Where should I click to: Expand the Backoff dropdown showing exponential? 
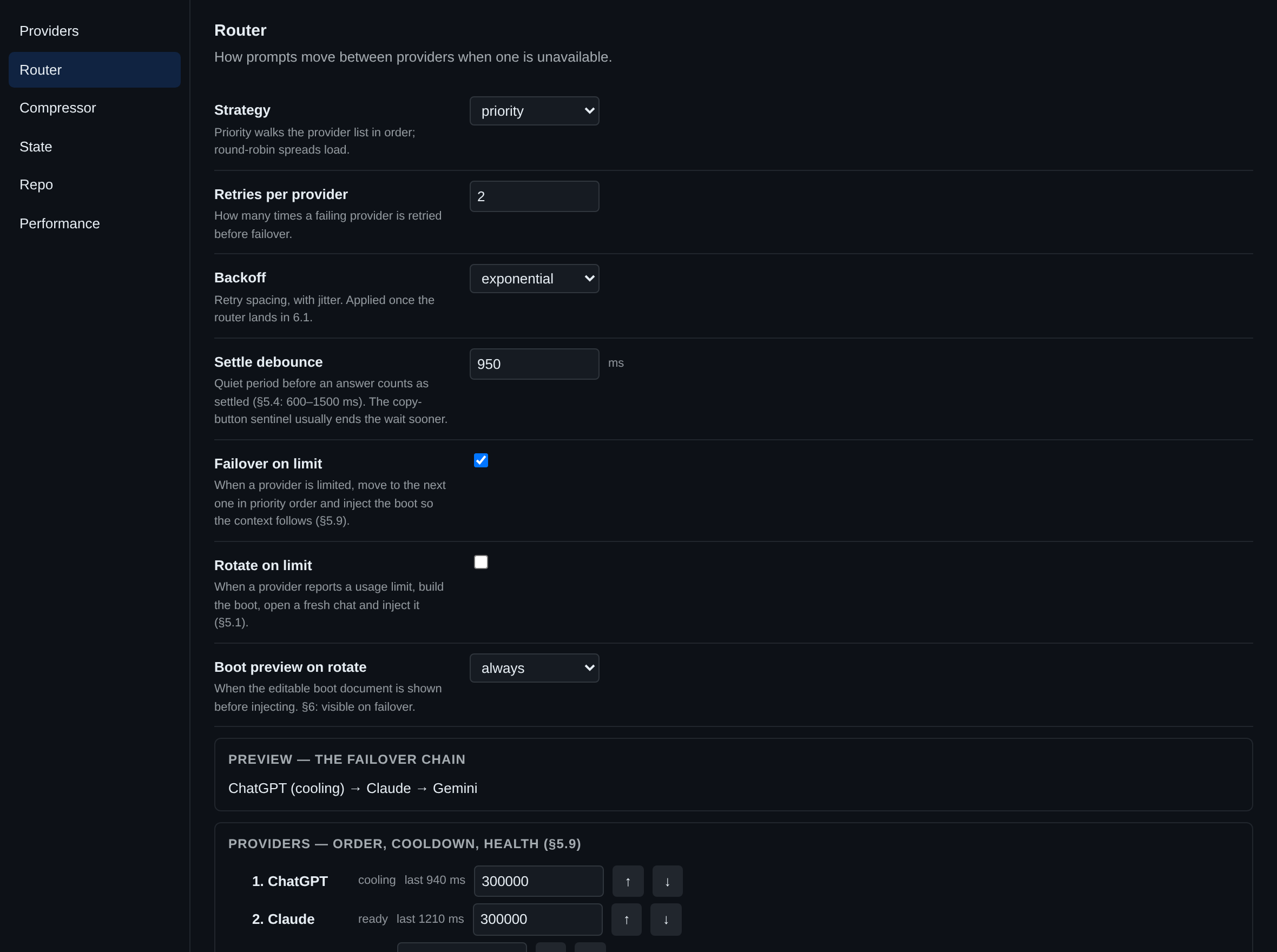pos(535,279)
